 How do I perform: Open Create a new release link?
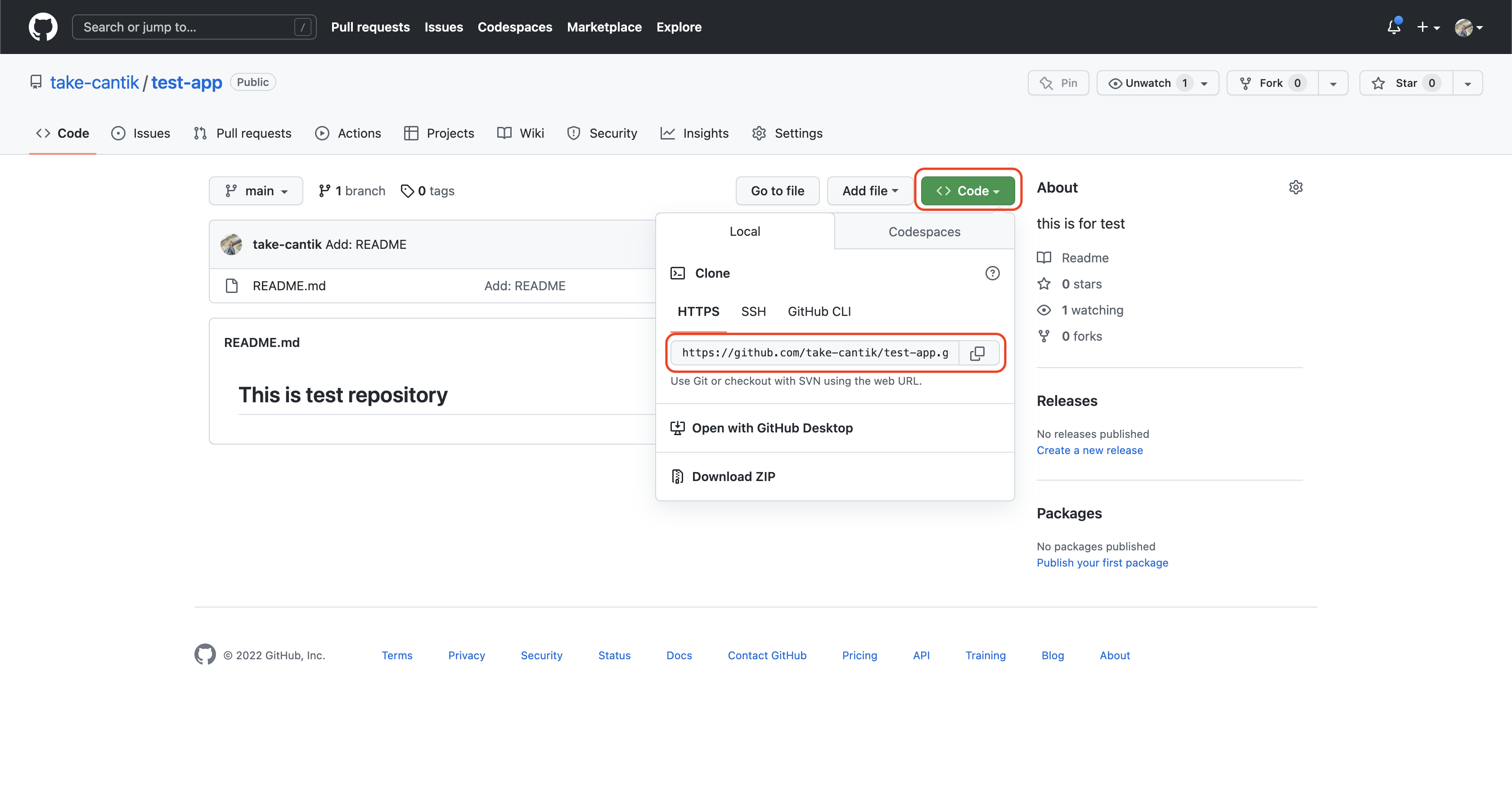[1089, 450]
